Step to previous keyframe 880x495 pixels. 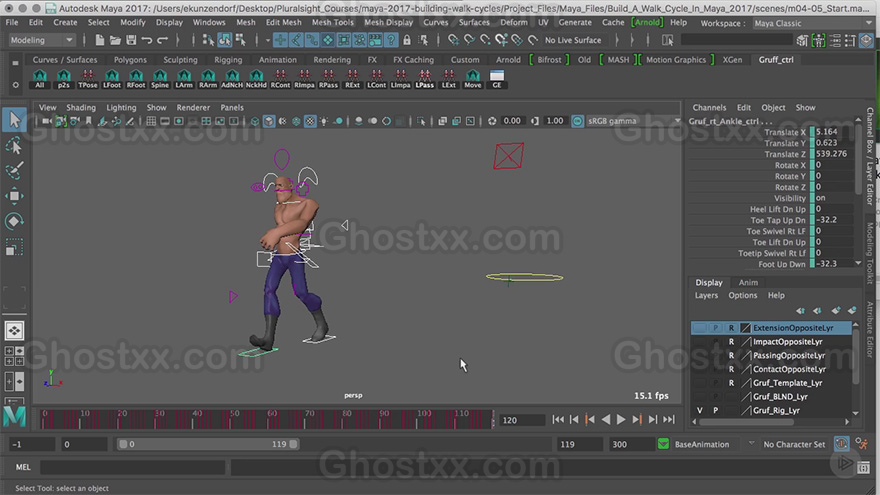[590, 419]
